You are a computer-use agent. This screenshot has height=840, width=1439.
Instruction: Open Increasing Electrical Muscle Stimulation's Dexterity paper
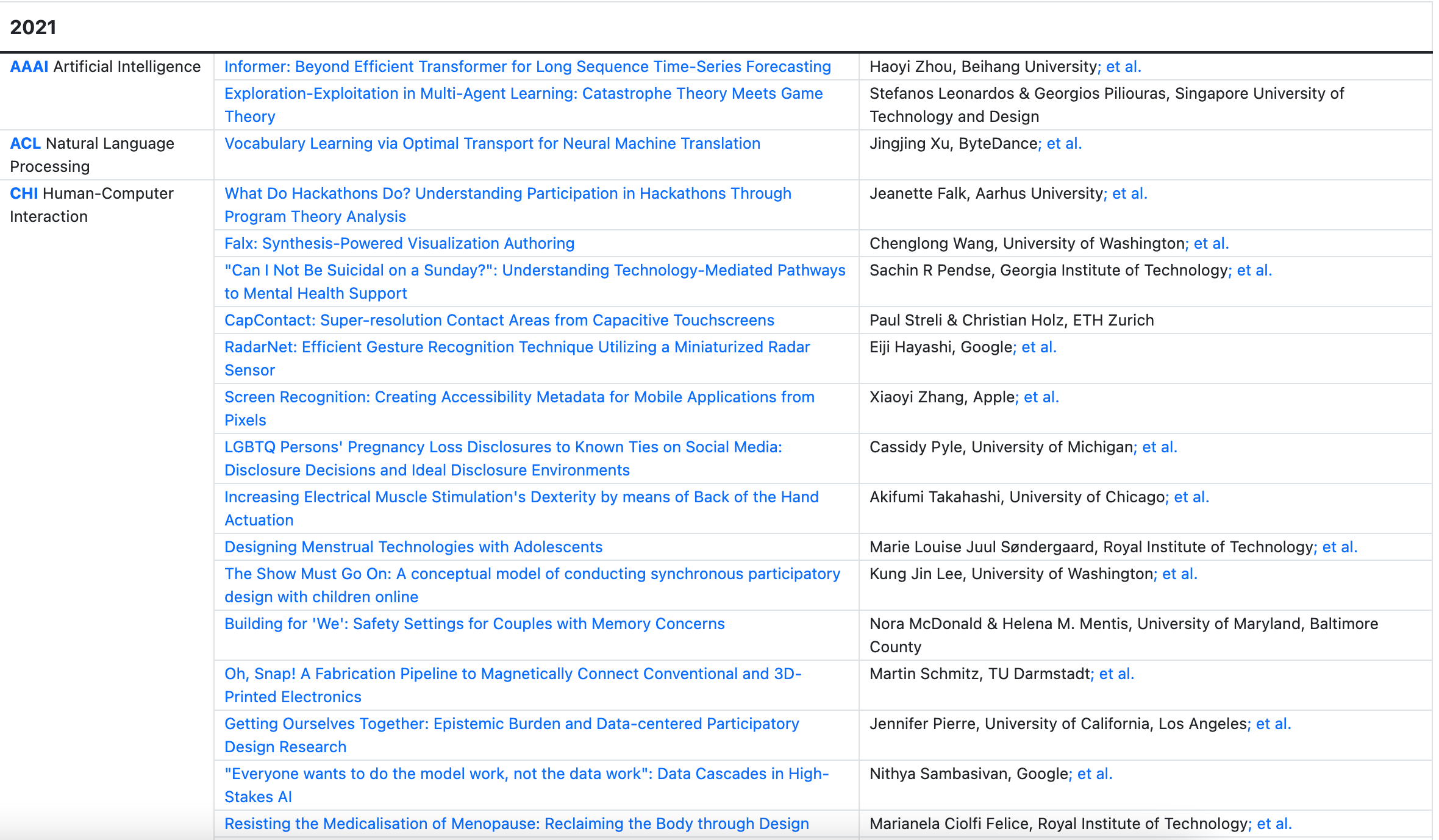(521, 508)
